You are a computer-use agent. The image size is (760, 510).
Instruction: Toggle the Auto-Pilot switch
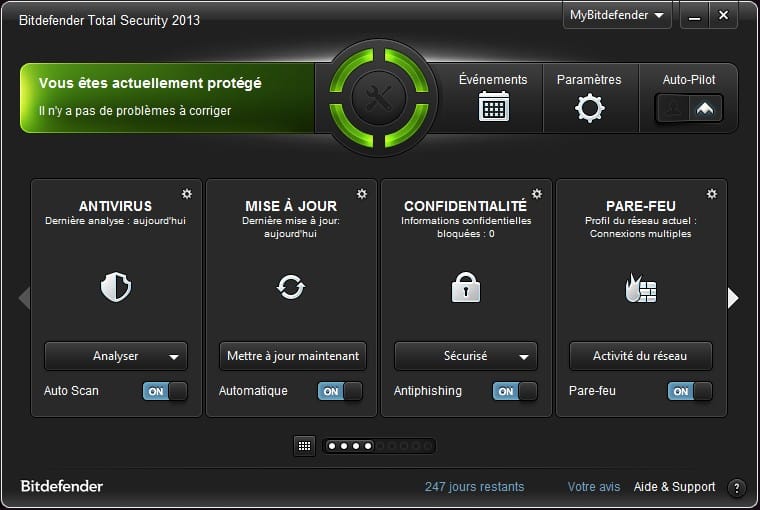tap(689, 109)
